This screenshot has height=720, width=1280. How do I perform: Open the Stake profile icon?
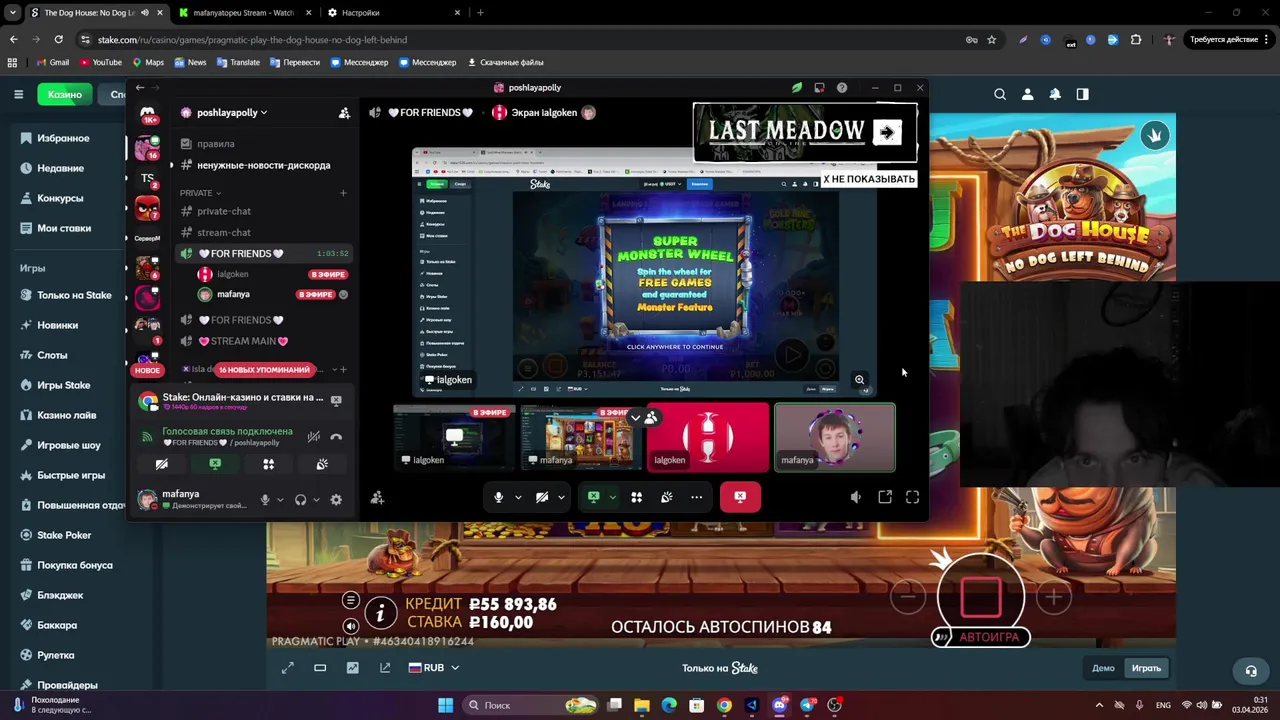(x=1027, y=94)
